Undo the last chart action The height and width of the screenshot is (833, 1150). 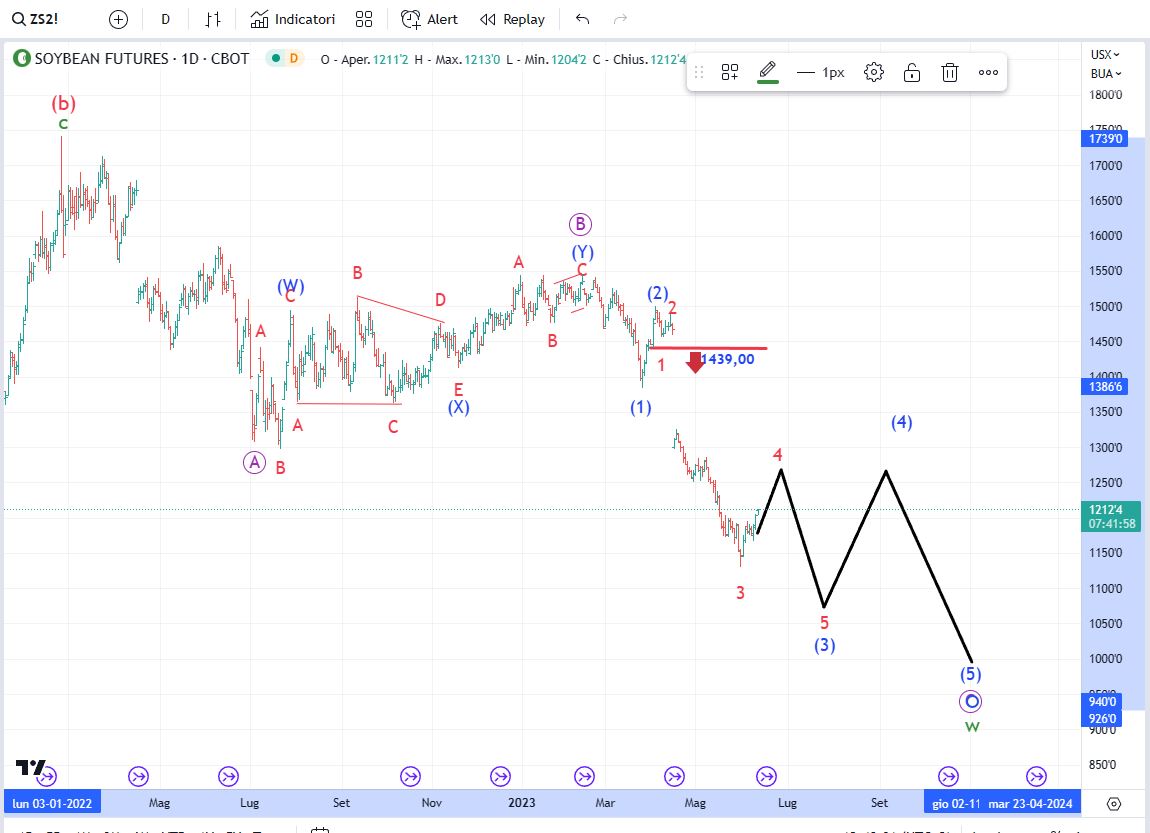coord(582,20)
